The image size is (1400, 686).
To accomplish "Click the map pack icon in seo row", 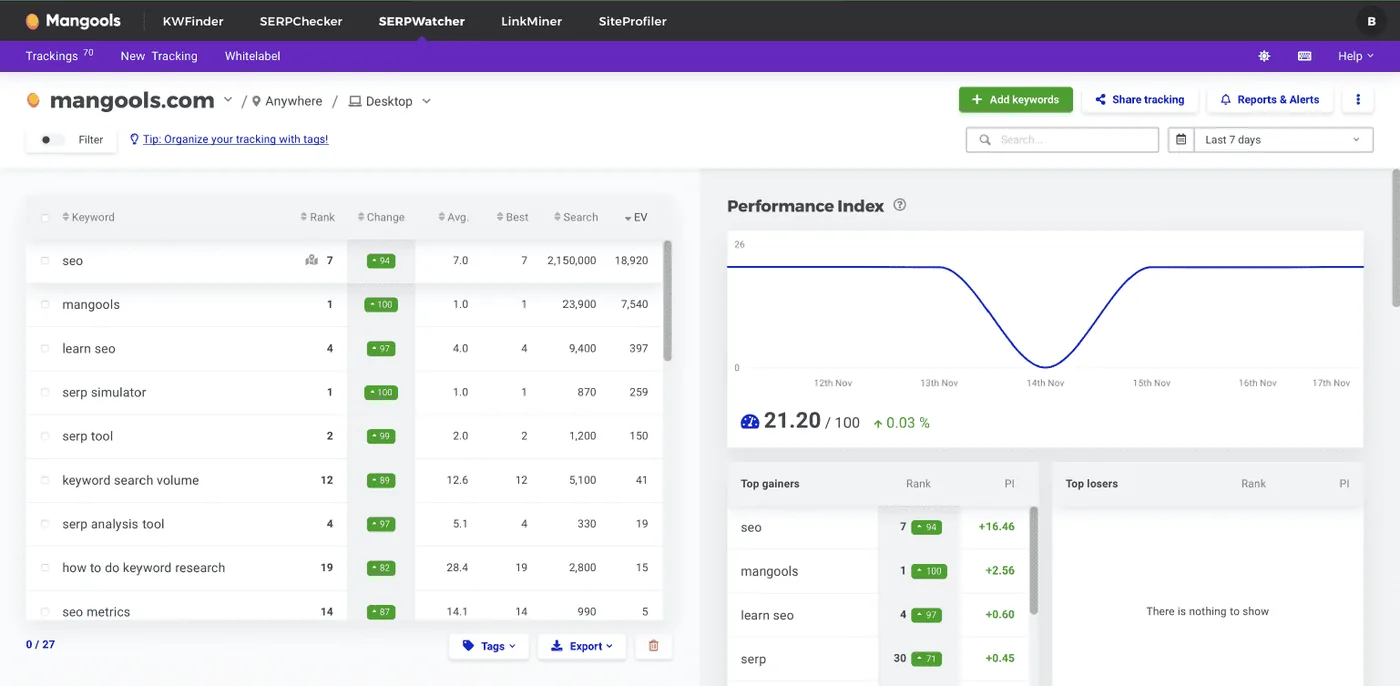I will (x=311, y=260).
